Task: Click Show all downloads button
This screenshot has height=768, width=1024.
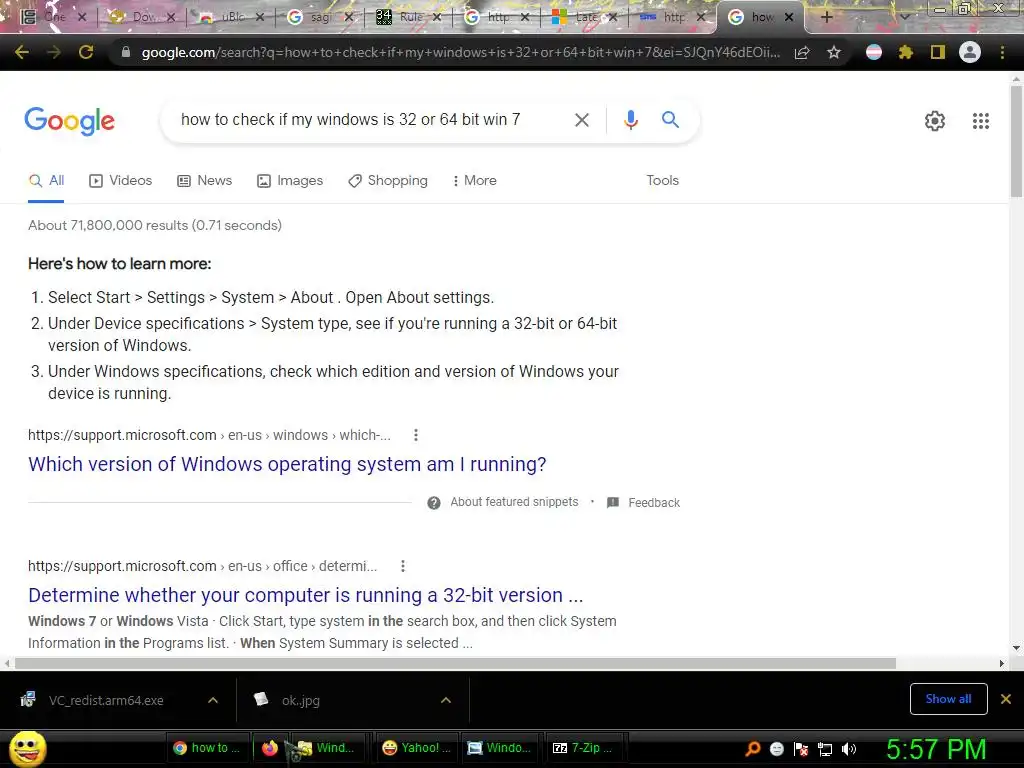Action: click(x=948, y=699)
